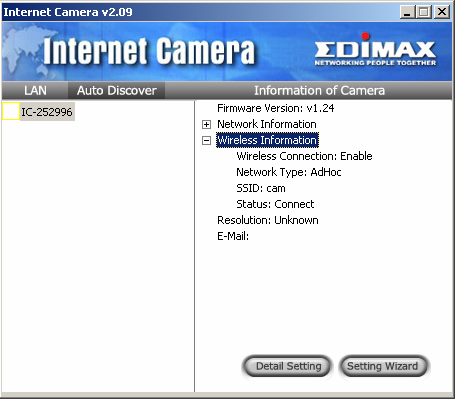This screenshot has height=399, width=455.
Task: Select camera IC-252996 in the list
Action: point(47,112)
